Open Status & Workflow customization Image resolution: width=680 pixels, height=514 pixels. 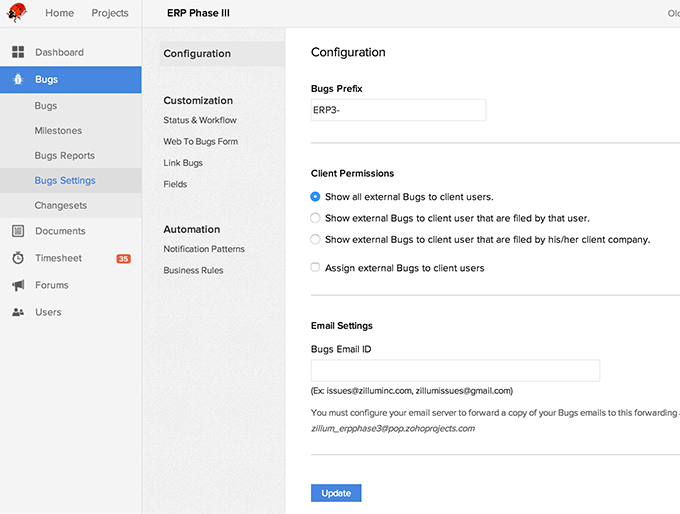[x=200, y=120]
